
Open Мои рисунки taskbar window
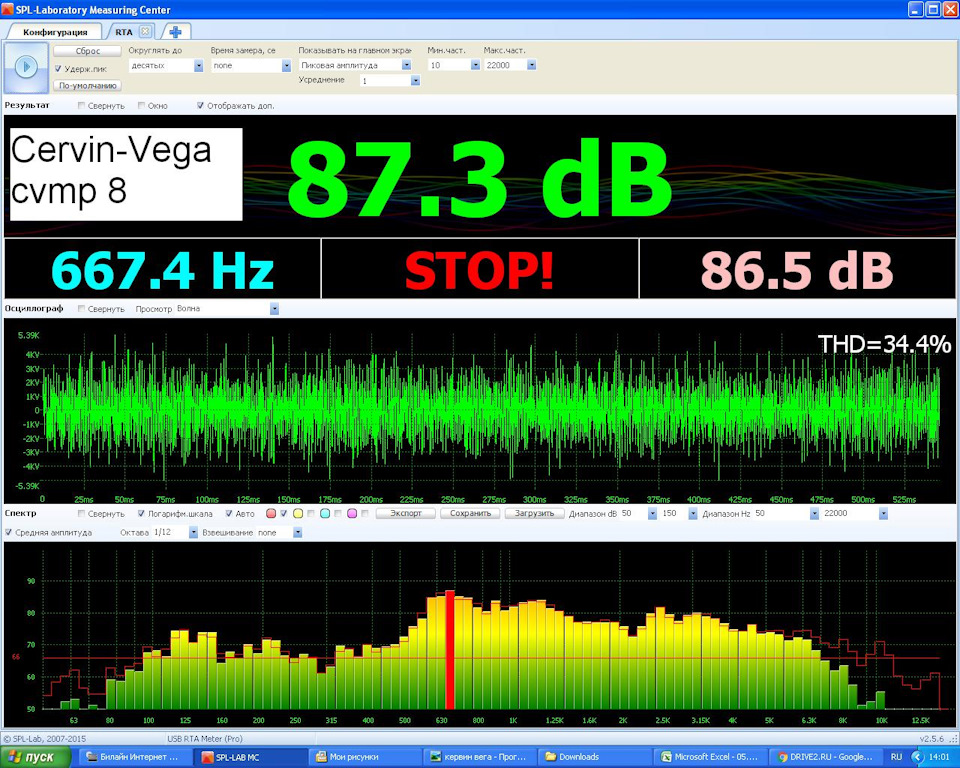[x=366, y=757]
